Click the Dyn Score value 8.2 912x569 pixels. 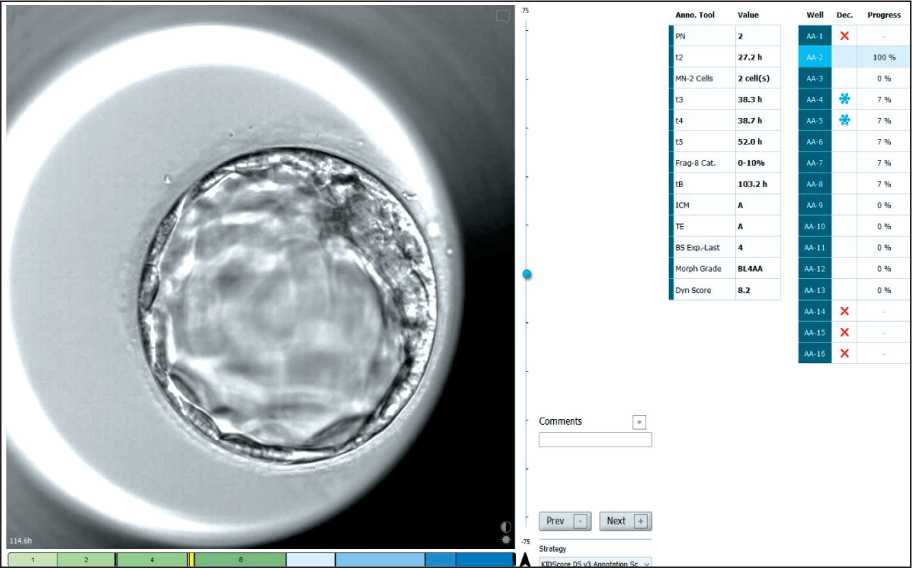(x=757, y=290)
